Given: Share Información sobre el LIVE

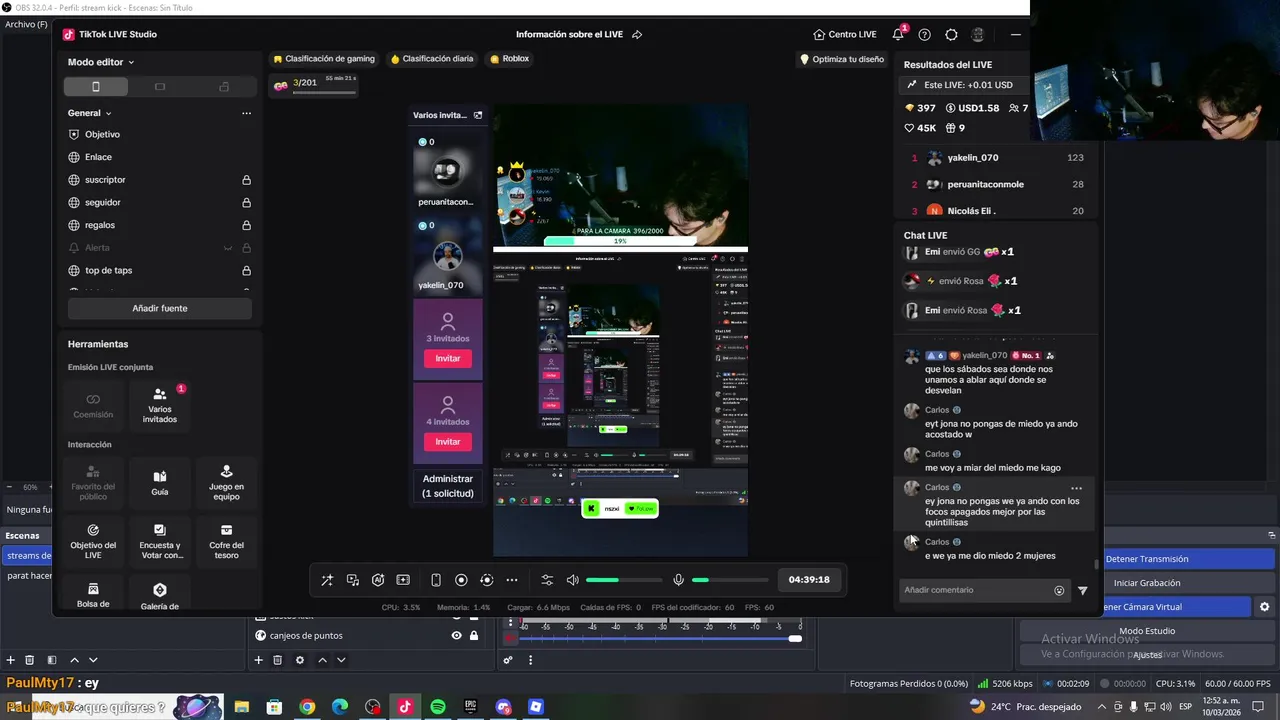Looking at the screenshot, I should pyautogui.click(x=637, y=34).
